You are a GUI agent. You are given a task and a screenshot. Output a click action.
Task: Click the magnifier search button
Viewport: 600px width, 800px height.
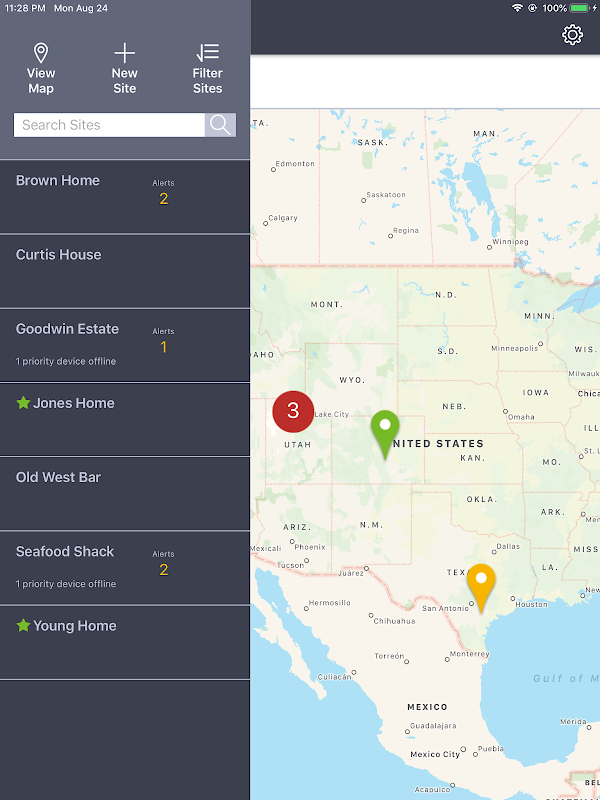tap(220, 125)
